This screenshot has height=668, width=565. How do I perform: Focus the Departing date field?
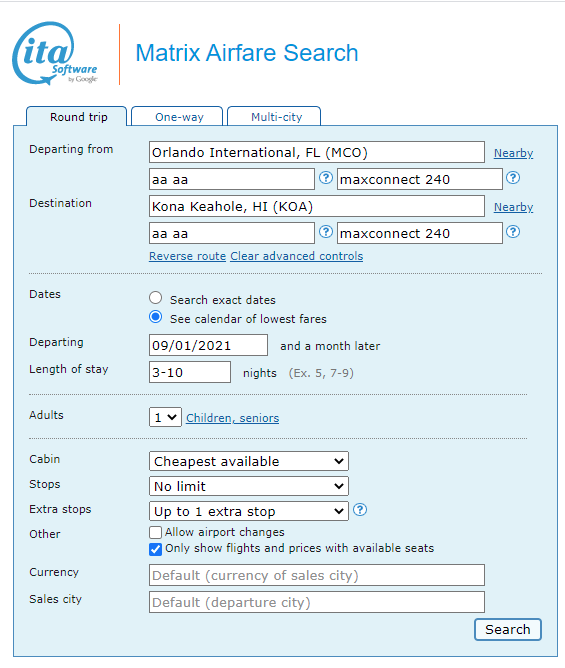208,345
